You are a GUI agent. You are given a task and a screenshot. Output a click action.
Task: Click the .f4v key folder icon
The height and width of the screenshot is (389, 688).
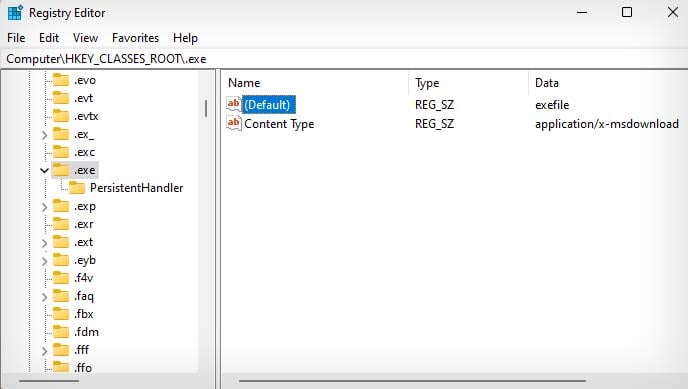pyautogui.click(x=61, y=278)
